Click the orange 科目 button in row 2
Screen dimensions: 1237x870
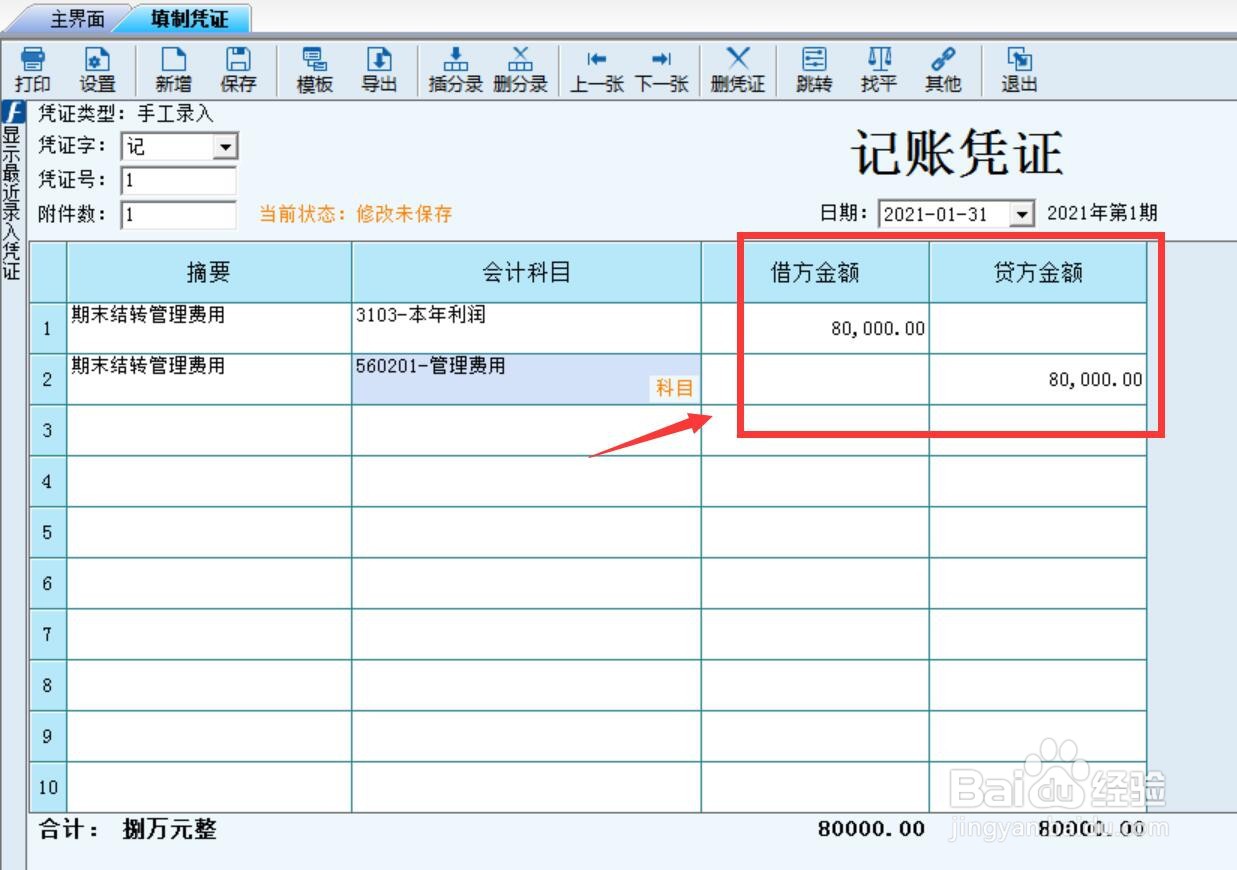tap(674, 388)
